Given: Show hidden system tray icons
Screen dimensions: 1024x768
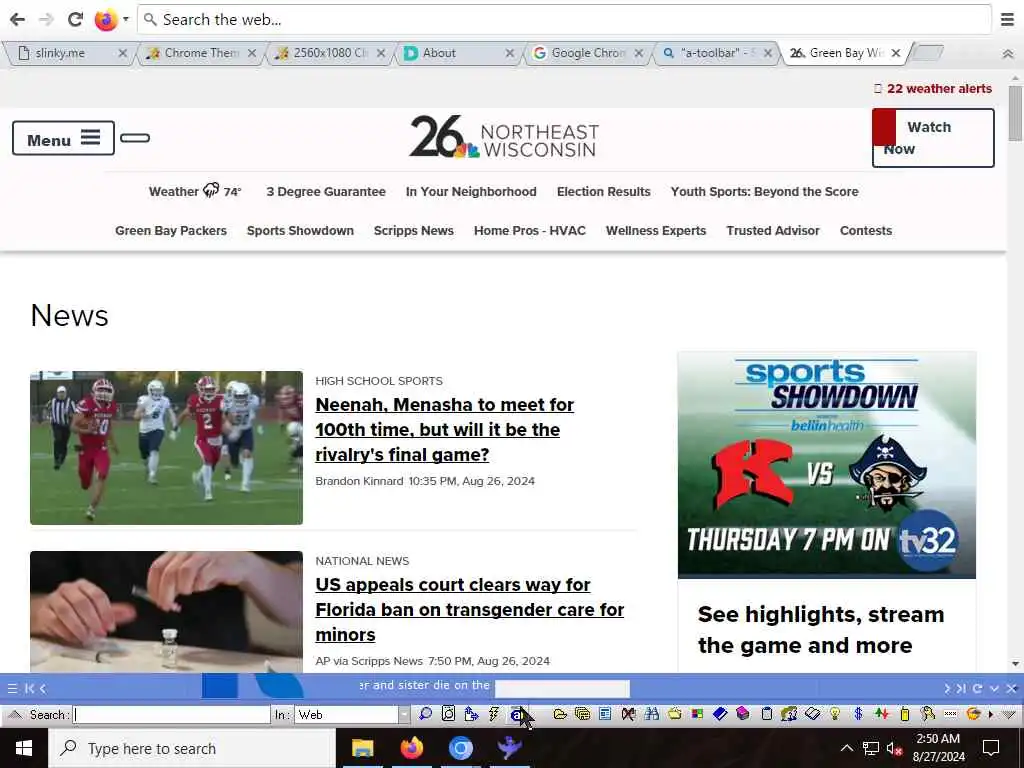Looking at the screenshot, I should (x=846, y=748).
